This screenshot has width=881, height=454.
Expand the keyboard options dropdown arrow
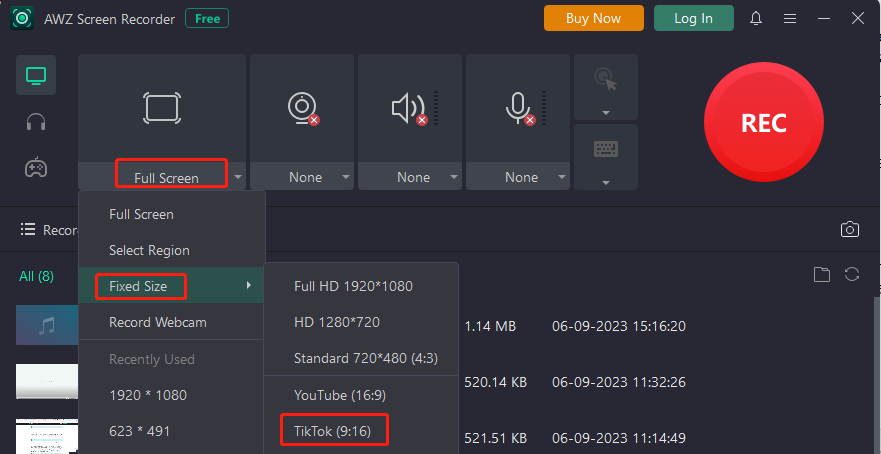point(606,183)
